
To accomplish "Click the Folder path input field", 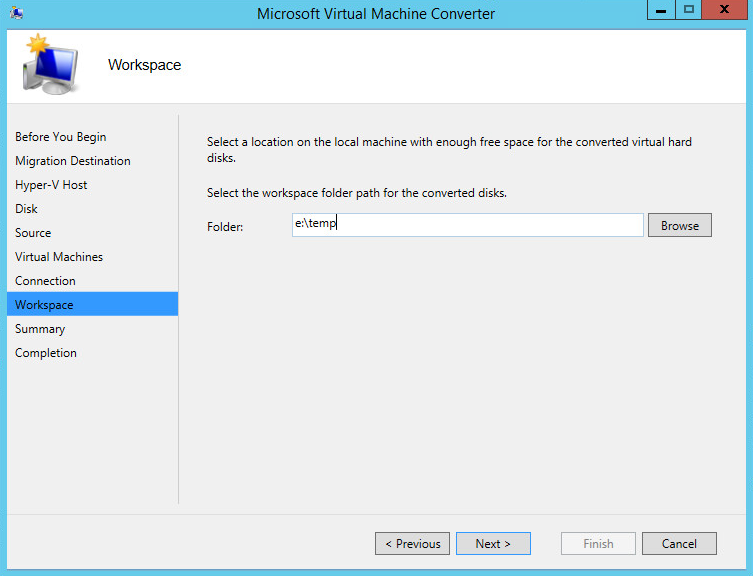I will (467, 225).
